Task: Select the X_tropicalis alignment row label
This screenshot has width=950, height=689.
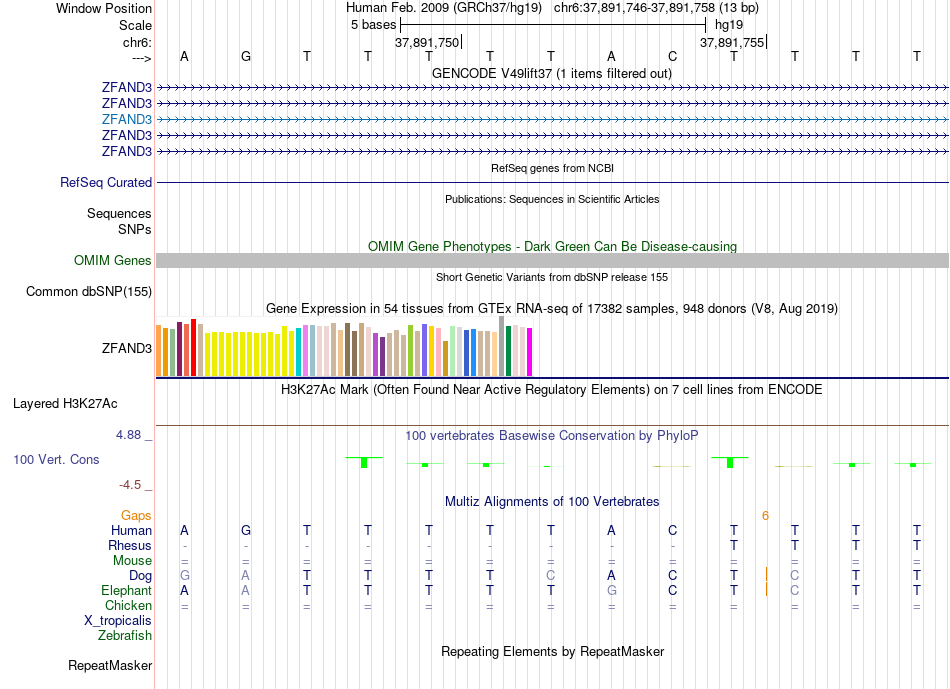Action: pos(118,621)
